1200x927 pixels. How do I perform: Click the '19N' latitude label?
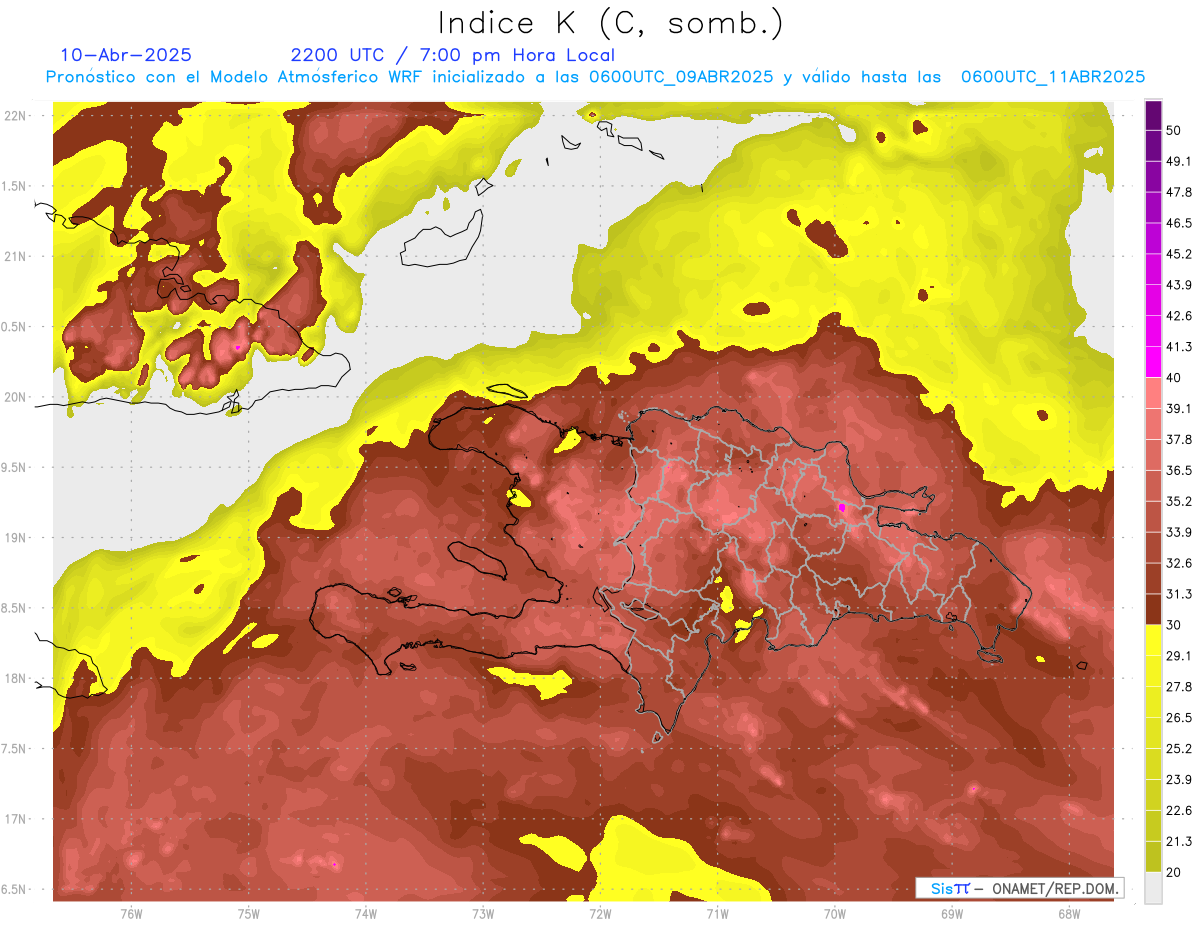[x=17, y=538]
